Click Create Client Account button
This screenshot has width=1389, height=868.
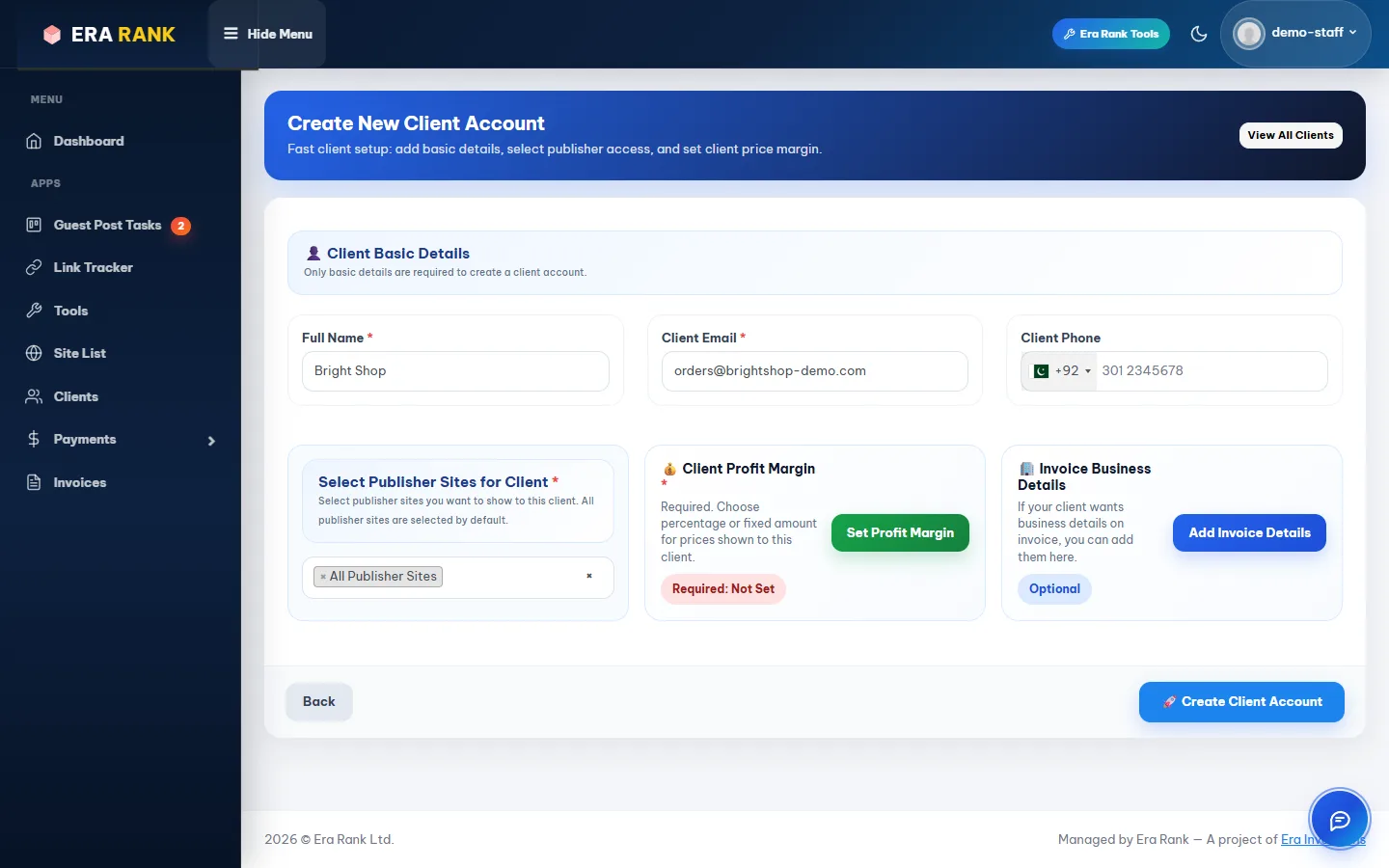(1241, 702)
